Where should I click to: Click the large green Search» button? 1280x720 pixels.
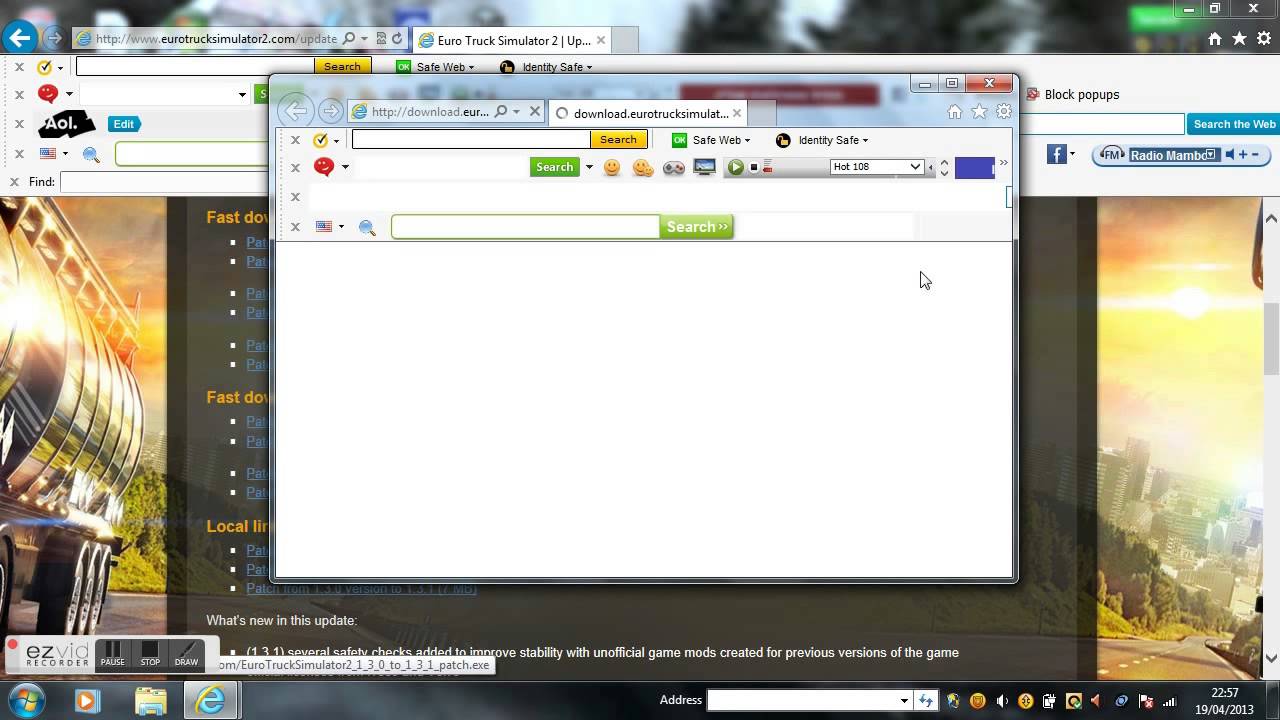tap(696, 227)
